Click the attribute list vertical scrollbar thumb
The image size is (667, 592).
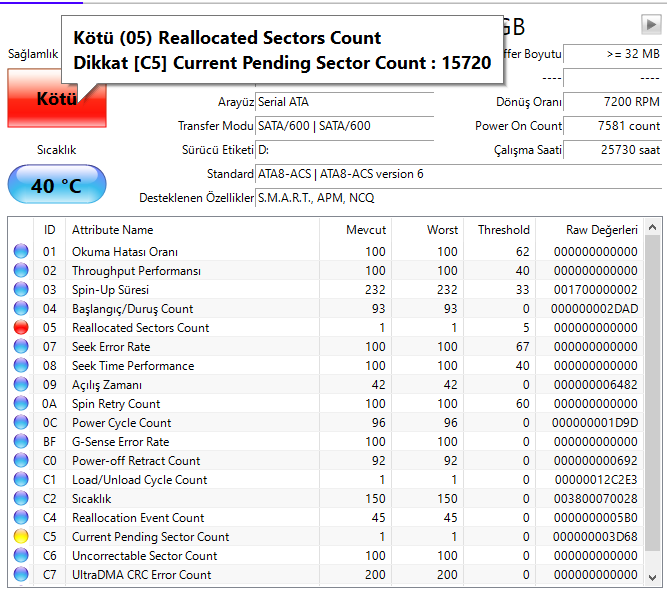tap(652, 392)
